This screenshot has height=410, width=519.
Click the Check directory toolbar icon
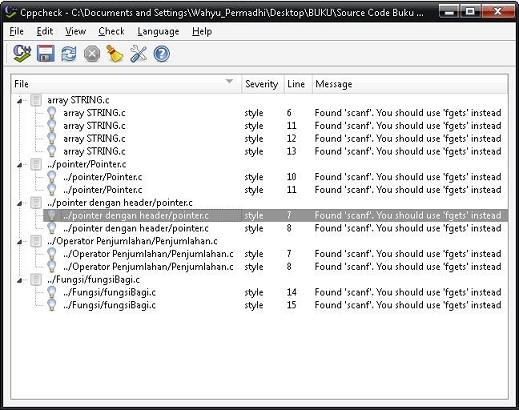pyautogui.click(x=22, y=54)
